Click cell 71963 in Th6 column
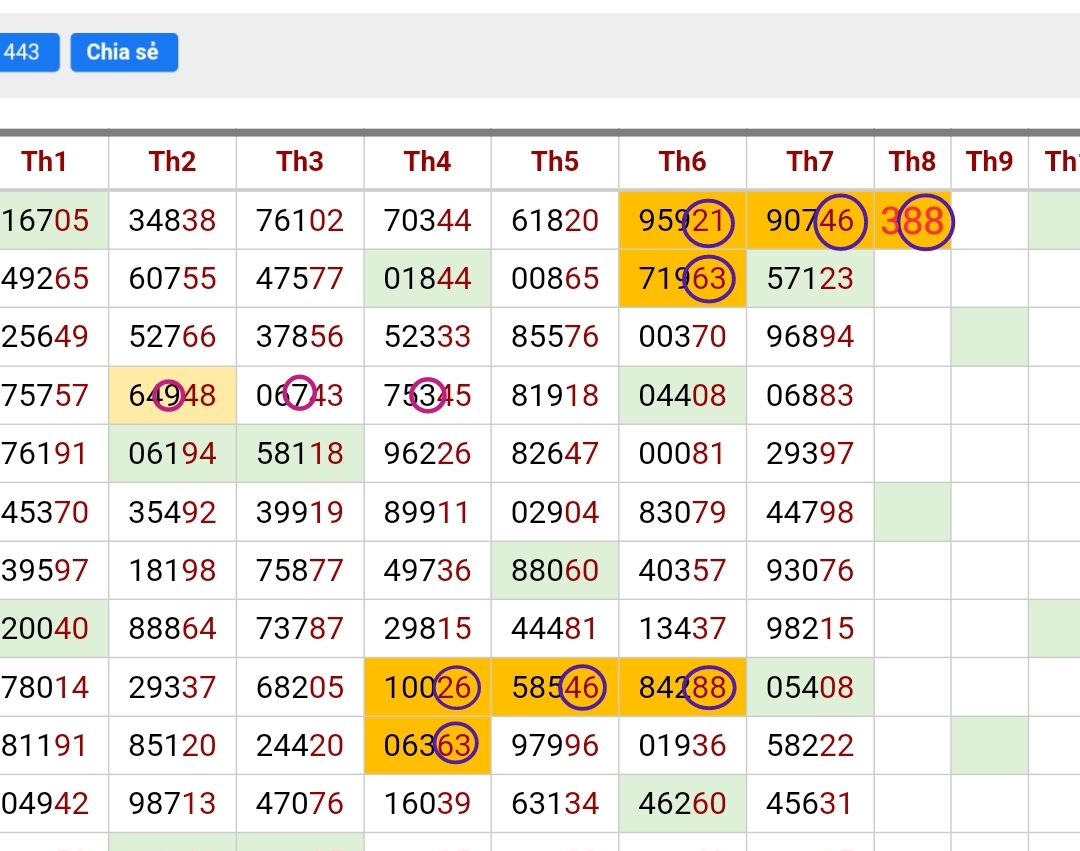This screenshot has height=851, width=1080. click(683, 279)
